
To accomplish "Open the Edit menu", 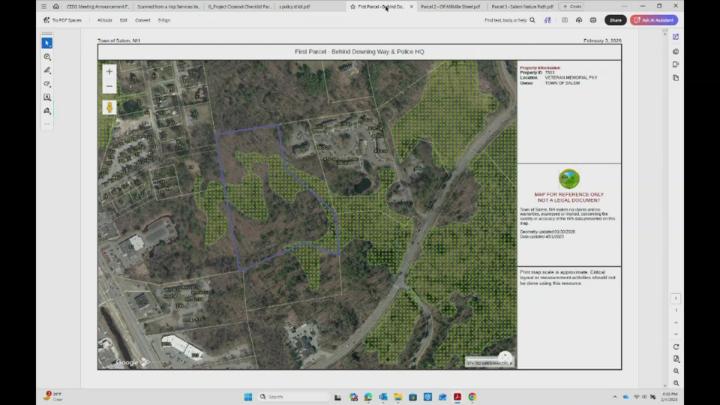I will (123, 20).
